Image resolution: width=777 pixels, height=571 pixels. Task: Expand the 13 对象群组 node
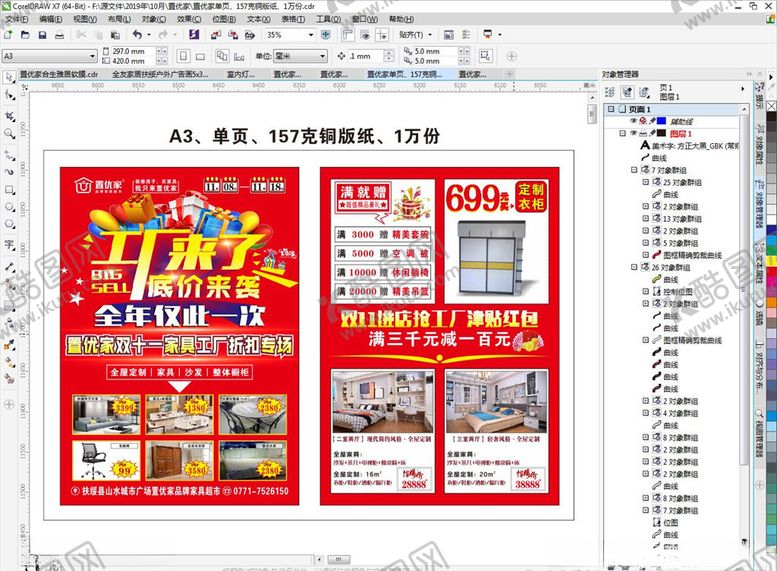point(645,219)
